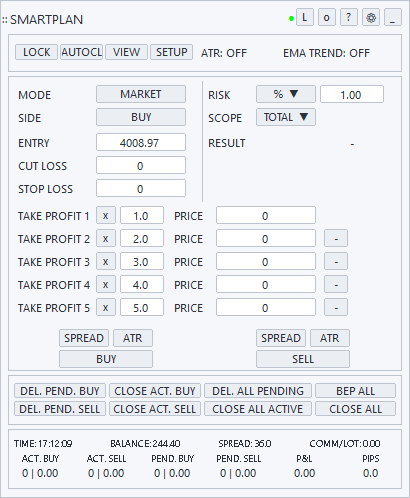Toggle the SIDE button showing BUY

coord(141,117)
